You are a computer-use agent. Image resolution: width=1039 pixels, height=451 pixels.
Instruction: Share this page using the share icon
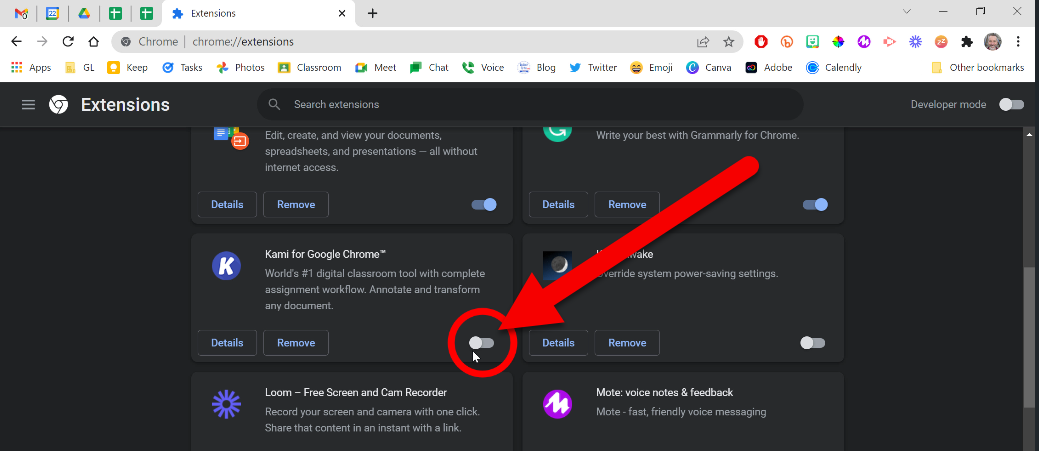click(703, 42)
